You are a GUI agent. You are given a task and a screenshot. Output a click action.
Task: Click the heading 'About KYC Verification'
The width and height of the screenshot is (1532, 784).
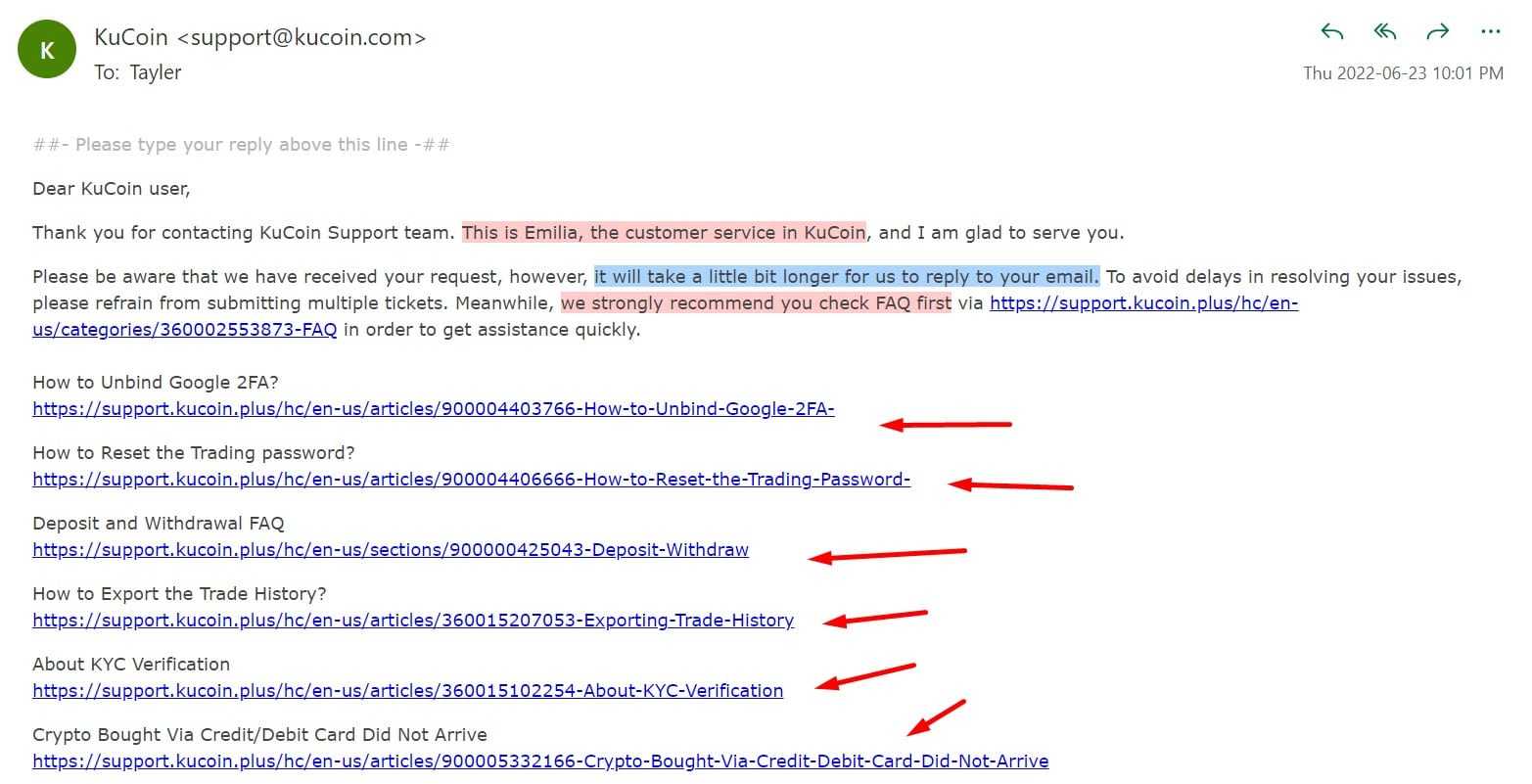131,665
